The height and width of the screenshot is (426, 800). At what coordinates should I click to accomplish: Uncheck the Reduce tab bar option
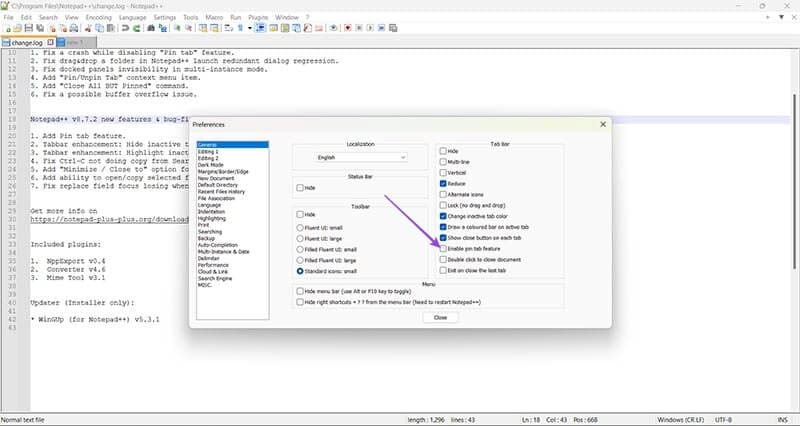[443, 184]
